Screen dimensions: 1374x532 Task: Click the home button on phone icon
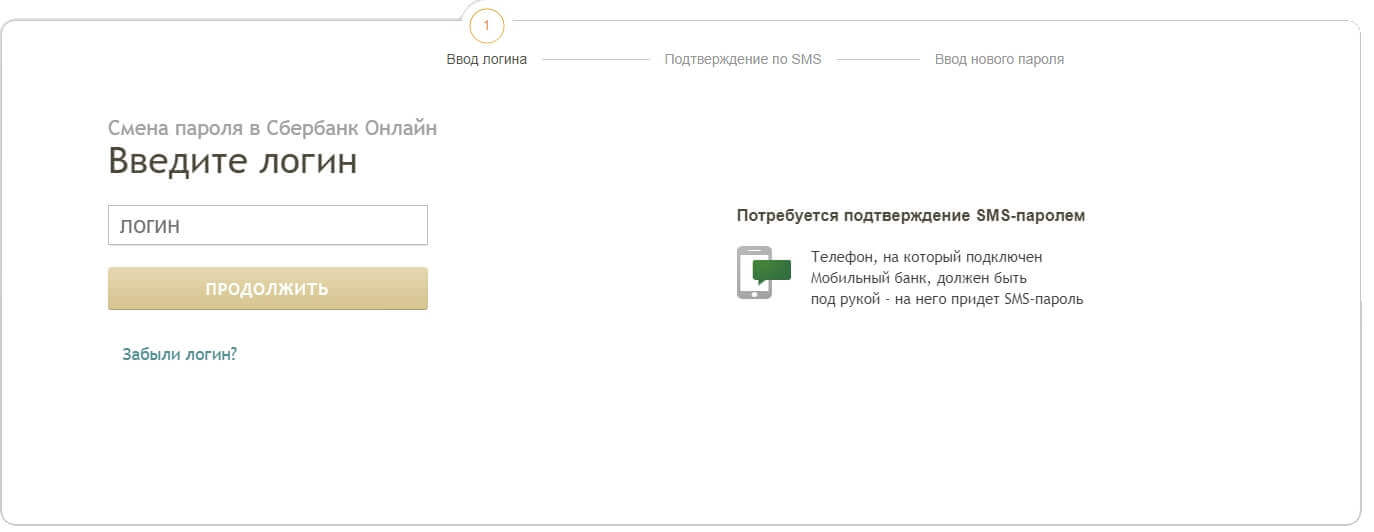pos(754,293)
